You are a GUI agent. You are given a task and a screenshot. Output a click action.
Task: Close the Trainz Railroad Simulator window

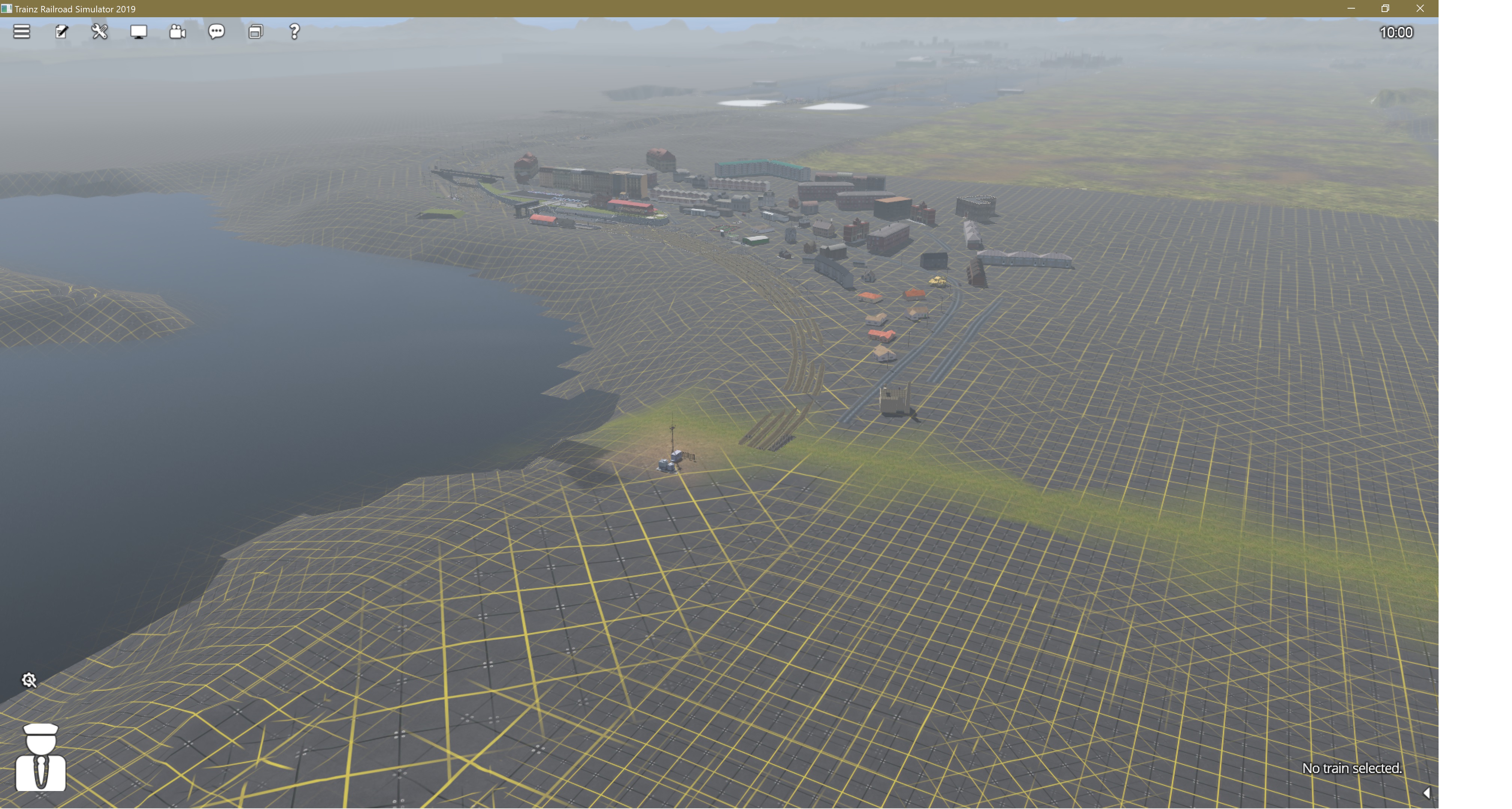point(1420,8)
